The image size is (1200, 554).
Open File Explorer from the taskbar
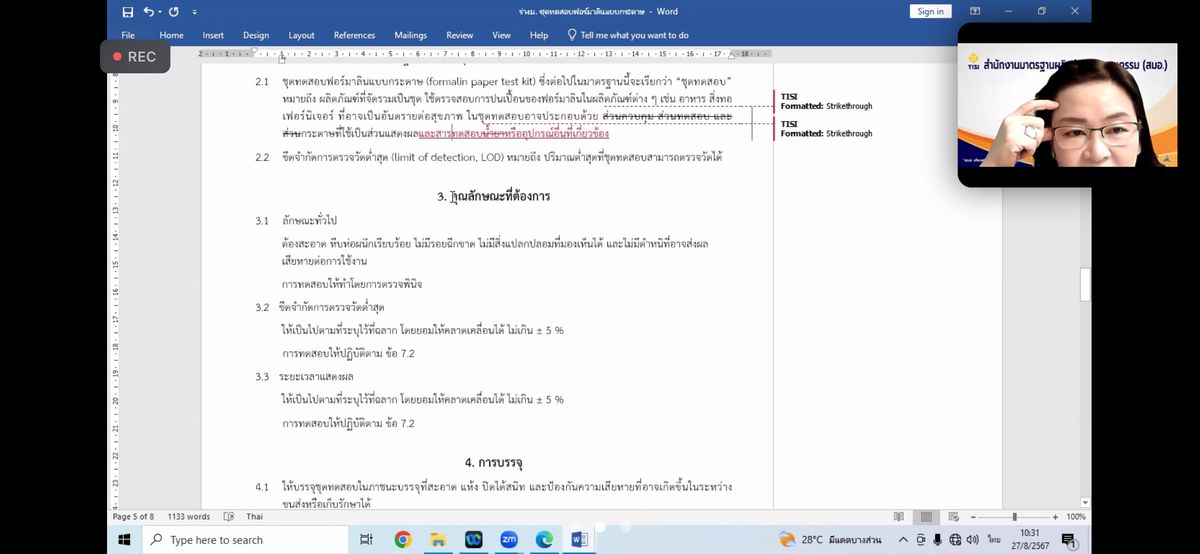(438, 540)
